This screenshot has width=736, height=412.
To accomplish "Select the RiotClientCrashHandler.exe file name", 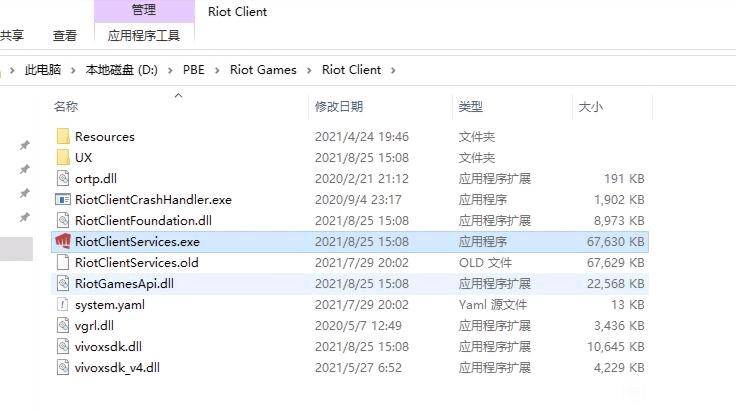I will pos(153,199).
